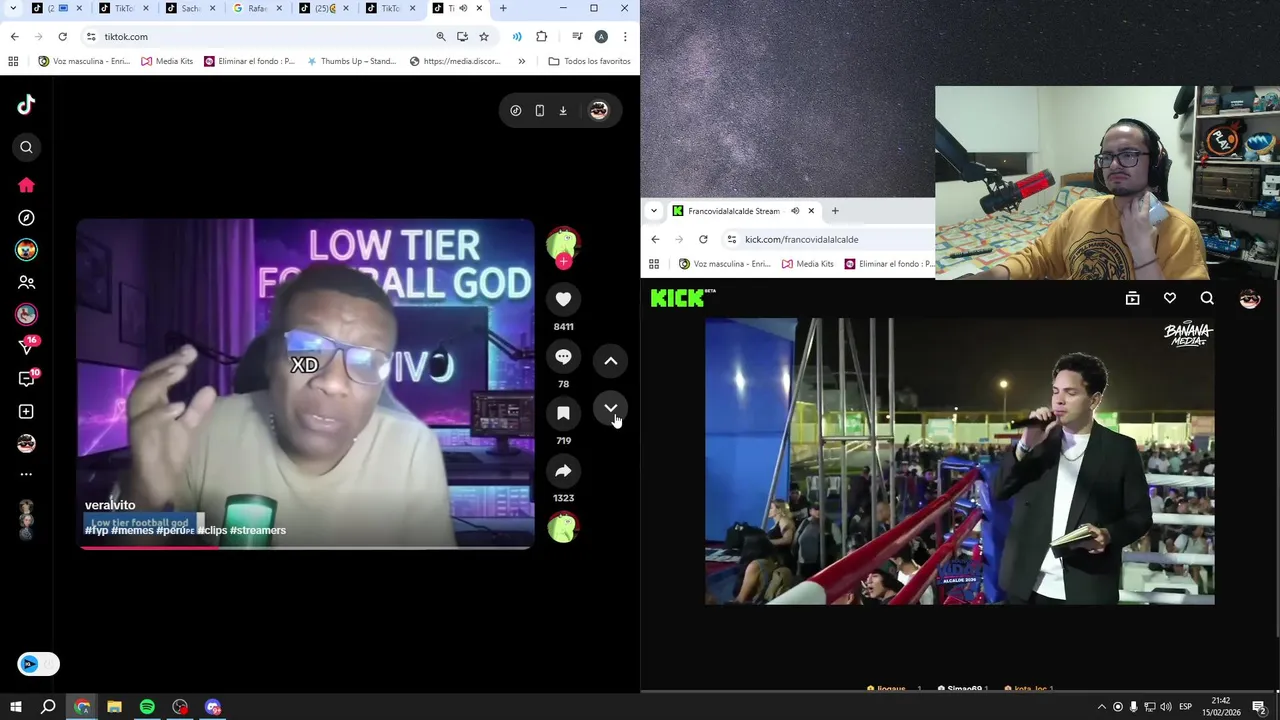1280x720 pixels.
Task: Open the TikTok Friends icon
Action: 26,282
